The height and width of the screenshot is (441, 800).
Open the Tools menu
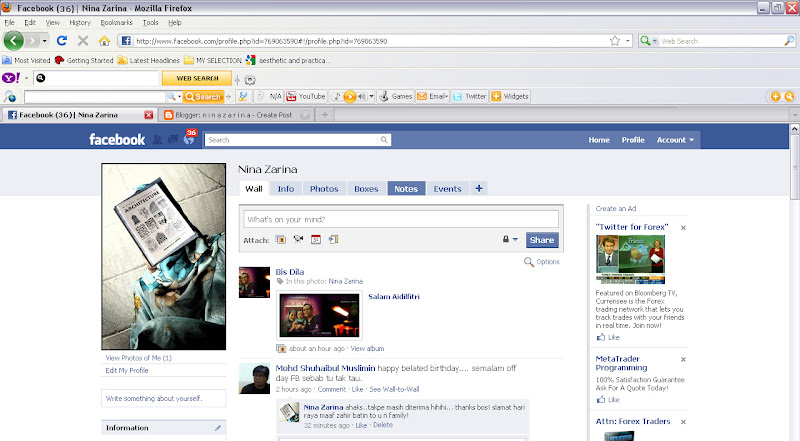point(151,22)
